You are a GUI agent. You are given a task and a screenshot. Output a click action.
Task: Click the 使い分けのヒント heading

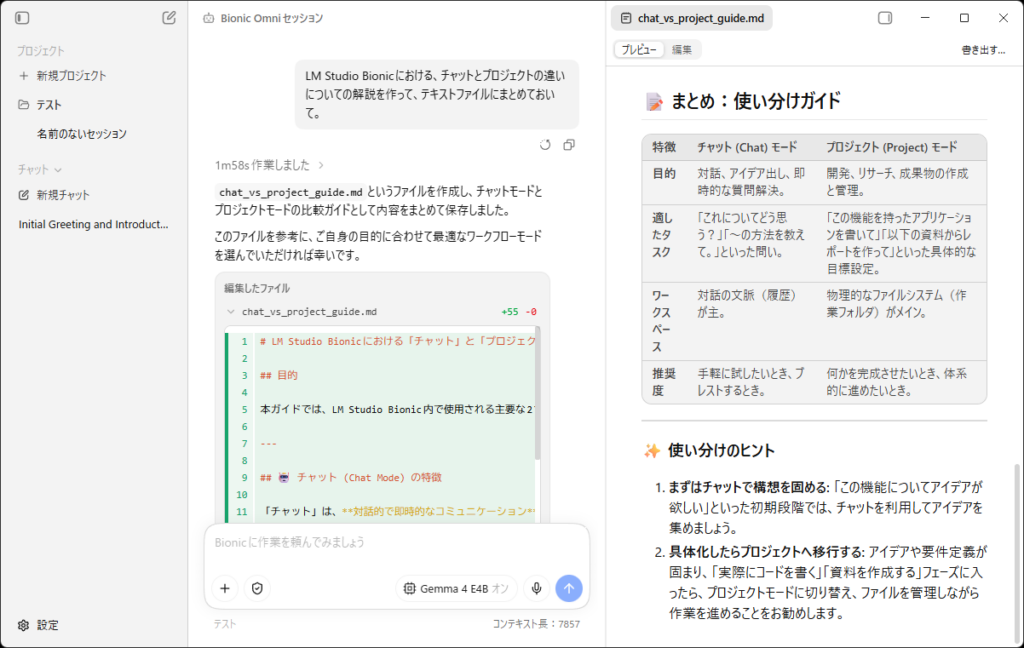click(721, 450)
